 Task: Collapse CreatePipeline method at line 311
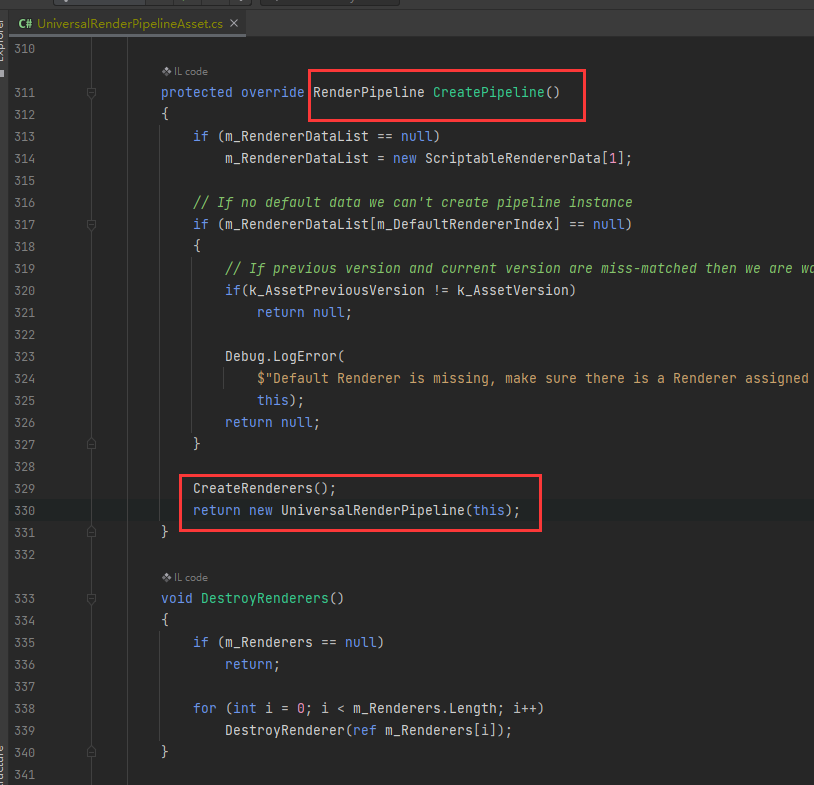91,93
